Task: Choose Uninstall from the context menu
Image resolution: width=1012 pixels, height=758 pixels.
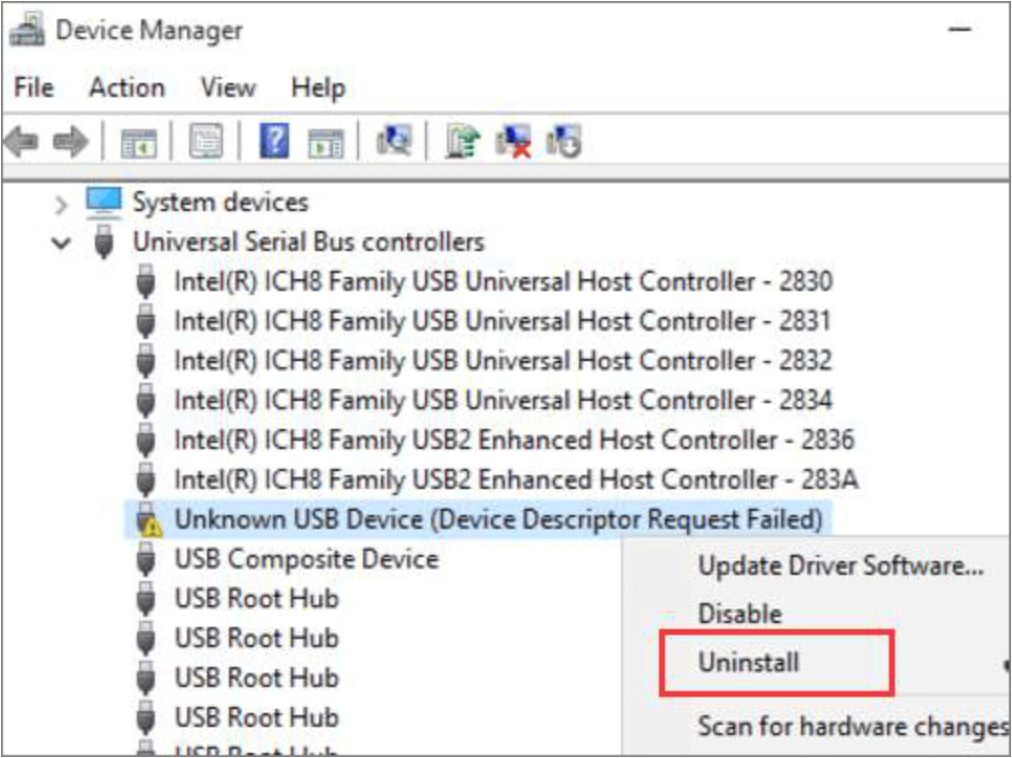Action: coord(748,662)
